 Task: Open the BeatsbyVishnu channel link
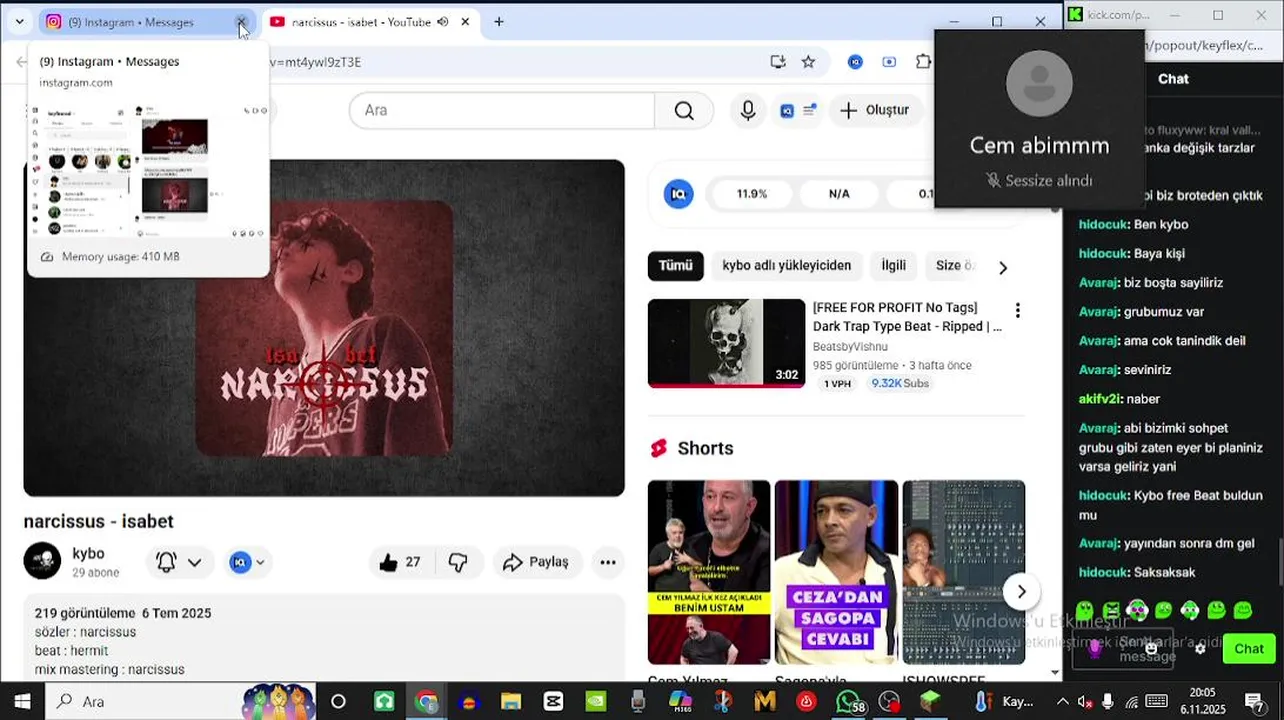pos(850,347)
